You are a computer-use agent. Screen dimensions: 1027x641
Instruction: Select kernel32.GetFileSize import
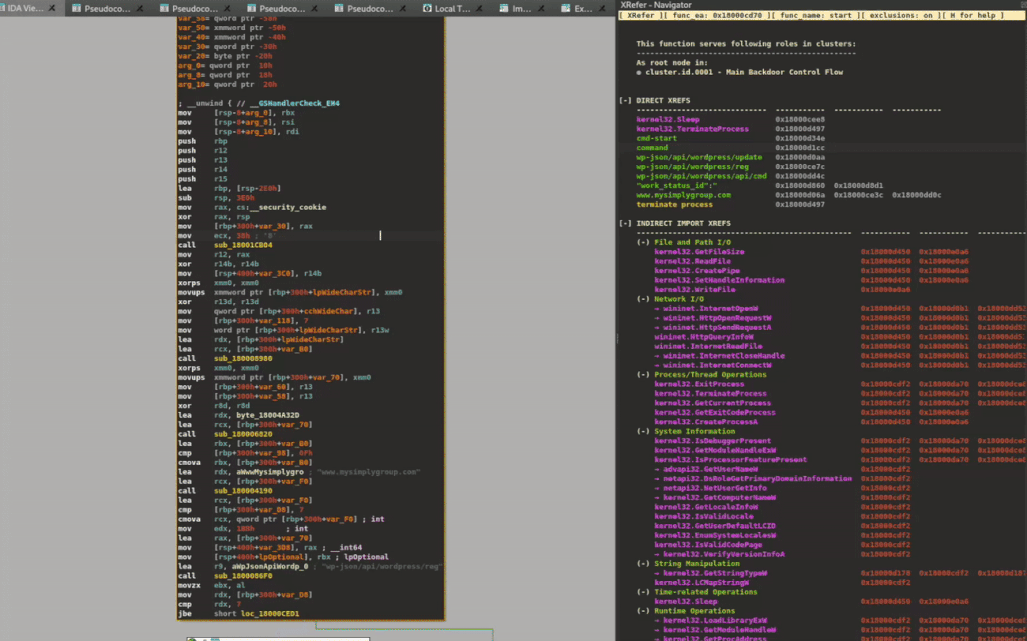pos(699,251)
